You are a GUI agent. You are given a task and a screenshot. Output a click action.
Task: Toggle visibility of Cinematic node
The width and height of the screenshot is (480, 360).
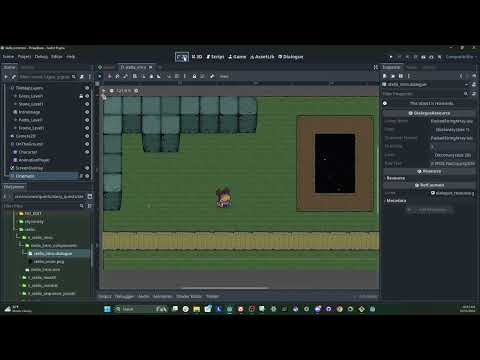(x=87, y=176)
